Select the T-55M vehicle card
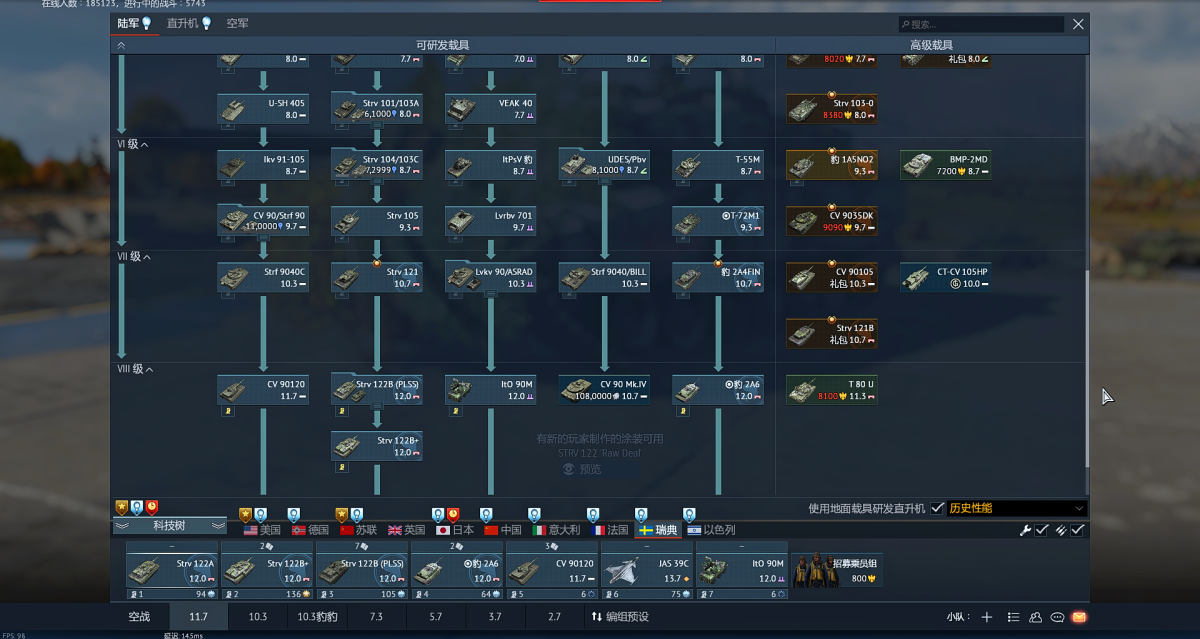The height and width of the screenshot is (639, 1200). 718,164
